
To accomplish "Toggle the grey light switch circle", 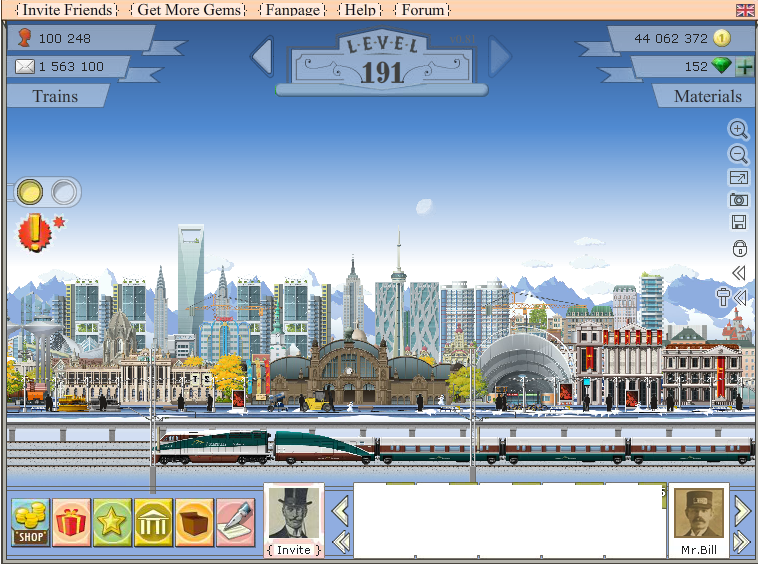I will tap(63, 192).
